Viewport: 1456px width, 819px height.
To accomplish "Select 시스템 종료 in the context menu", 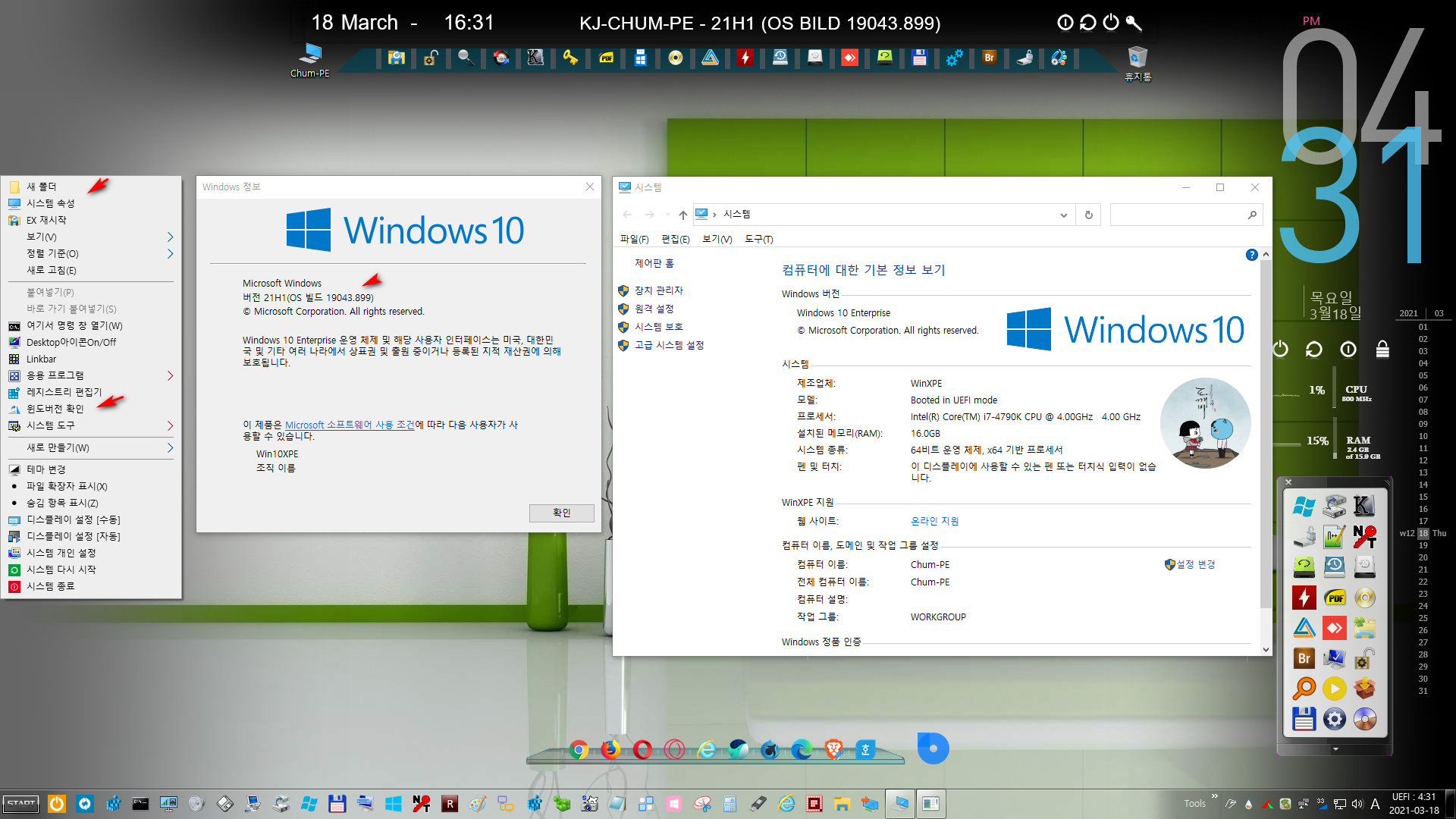I will (91, 586).
